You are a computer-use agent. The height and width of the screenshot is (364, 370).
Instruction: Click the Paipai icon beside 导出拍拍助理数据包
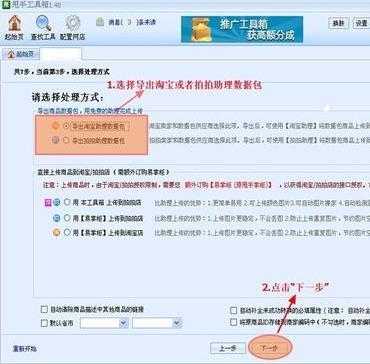[x=56, y=140]
